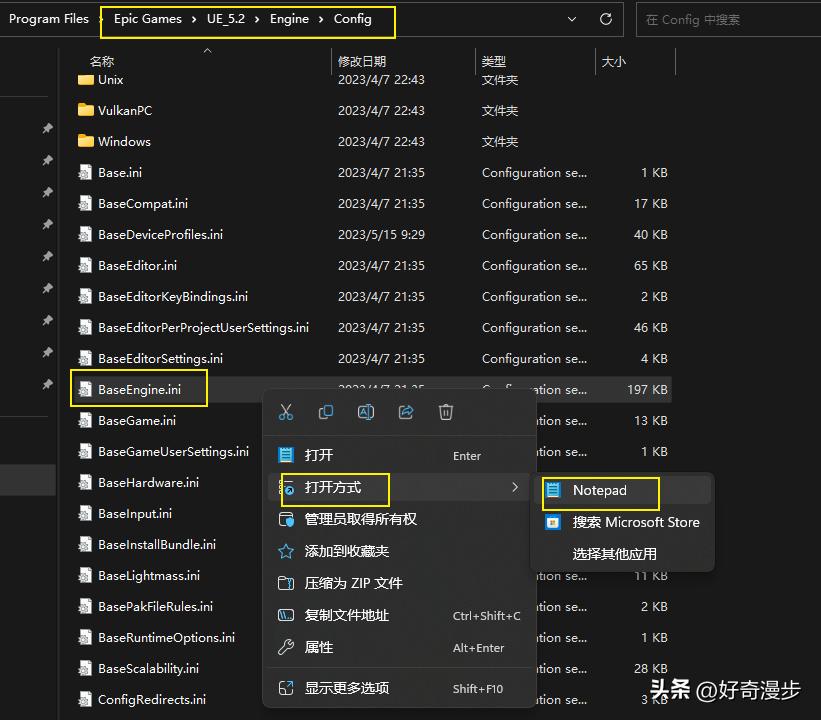This screenshot has height=720, width=821.
Task: Delete the file with the trash icon
Action: (445, 411)
